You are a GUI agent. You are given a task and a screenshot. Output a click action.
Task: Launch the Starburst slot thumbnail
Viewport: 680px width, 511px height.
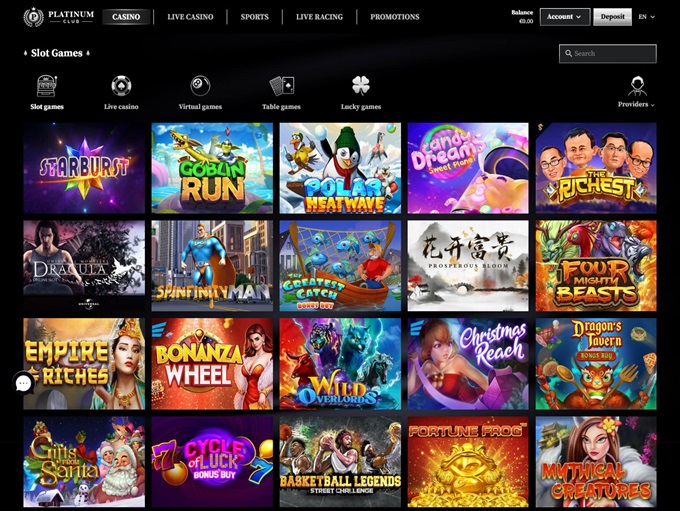pos(84,168)
